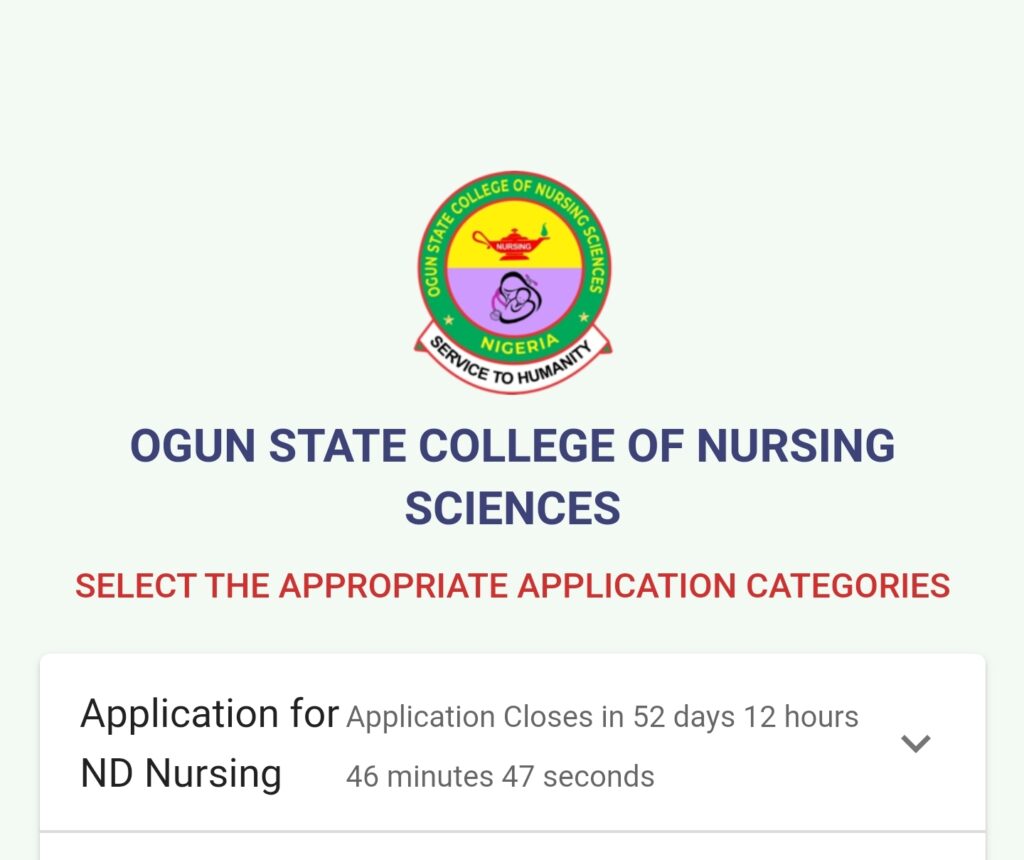Click the next collapsed panel below ND Nursing

click(x=513, y=847)
